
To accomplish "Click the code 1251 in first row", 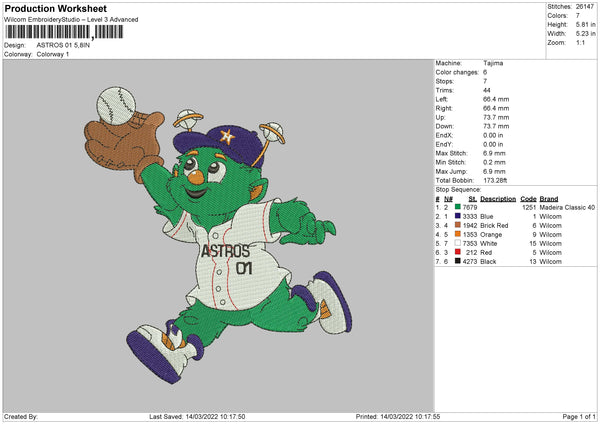I will pos(529,207).
